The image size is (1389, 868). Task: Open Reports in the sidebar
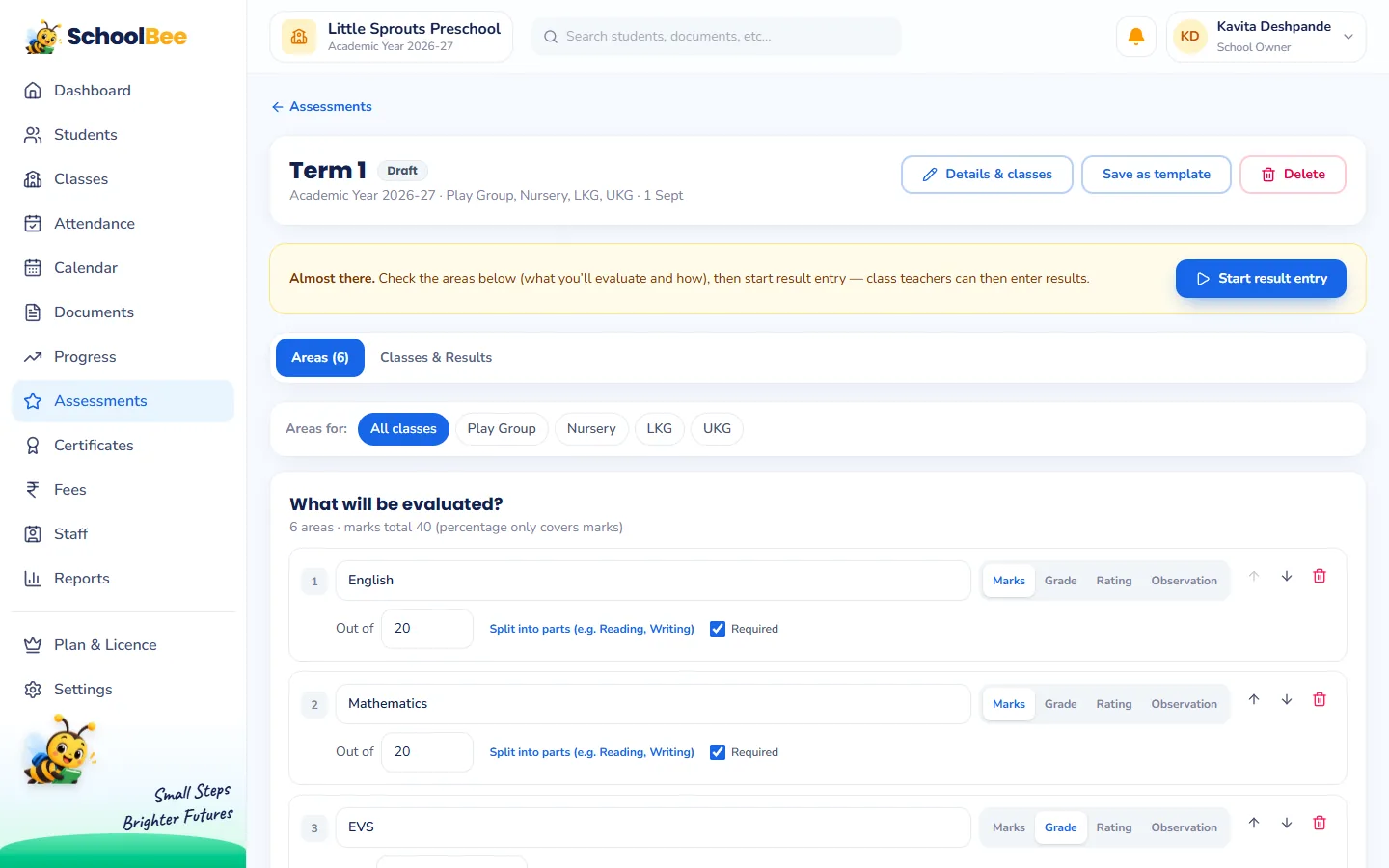123,579
